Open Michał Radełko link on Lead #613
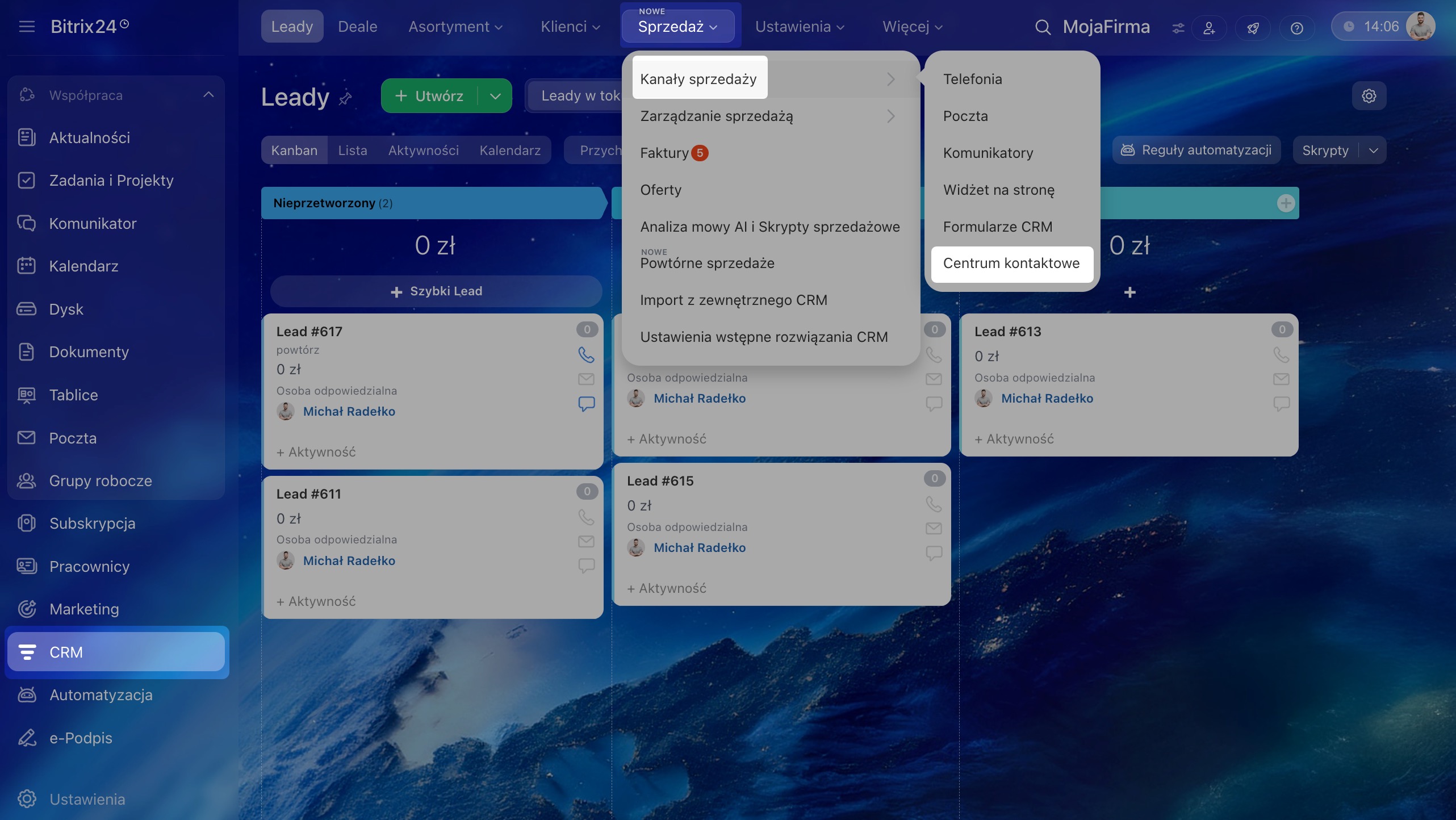Image resolution: width=1456 pixels, height=820 pixels. pos(1047,398)
